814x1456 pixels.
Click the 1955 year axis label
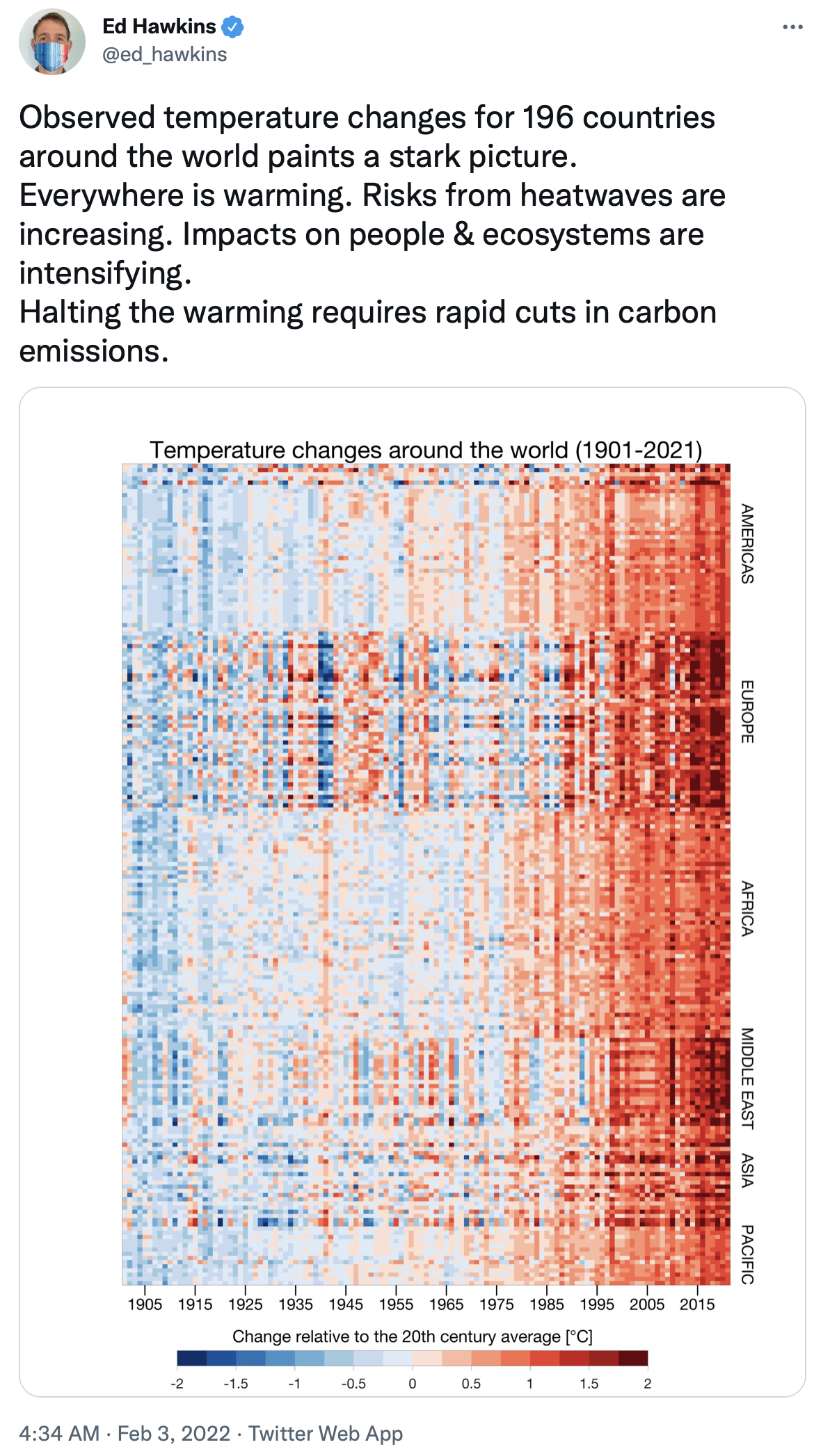396,1304
